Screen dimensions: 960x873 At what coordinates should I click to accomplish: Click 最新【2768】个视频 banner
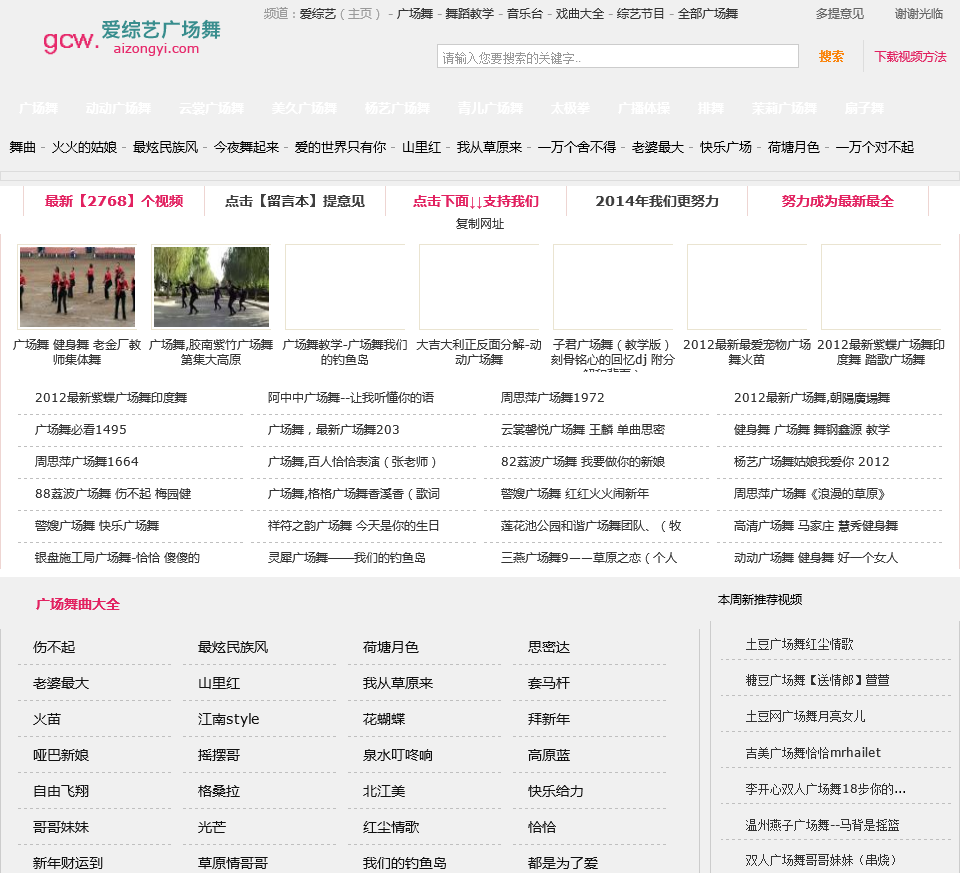pyautogui.click(x=114, y=201)
